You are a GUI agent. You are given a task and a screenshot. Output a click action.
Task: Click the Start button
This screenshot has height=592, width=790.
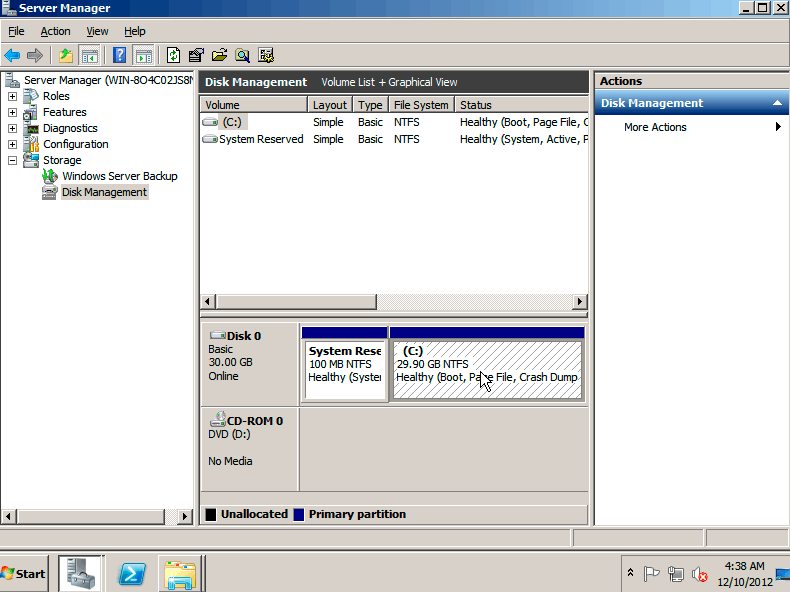coord(24,574)
